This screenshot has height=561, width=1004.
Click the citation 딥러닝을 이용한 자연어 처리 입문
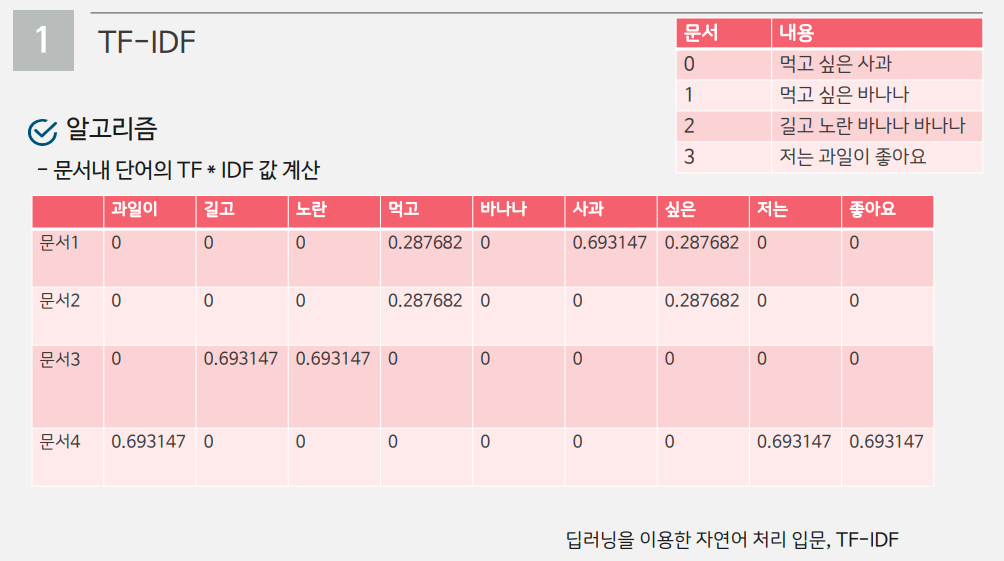coord(698,540)
